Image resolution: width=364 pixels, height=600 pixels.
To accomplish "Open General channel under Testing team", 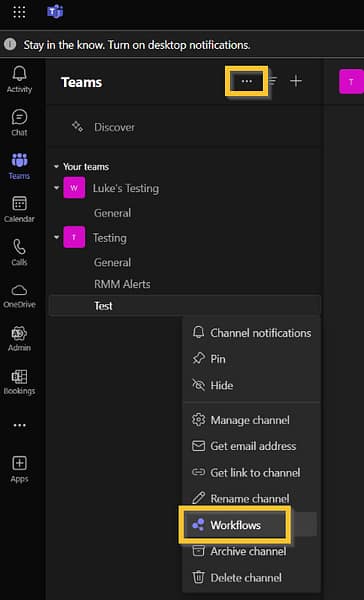I will [x=113, y=262].
